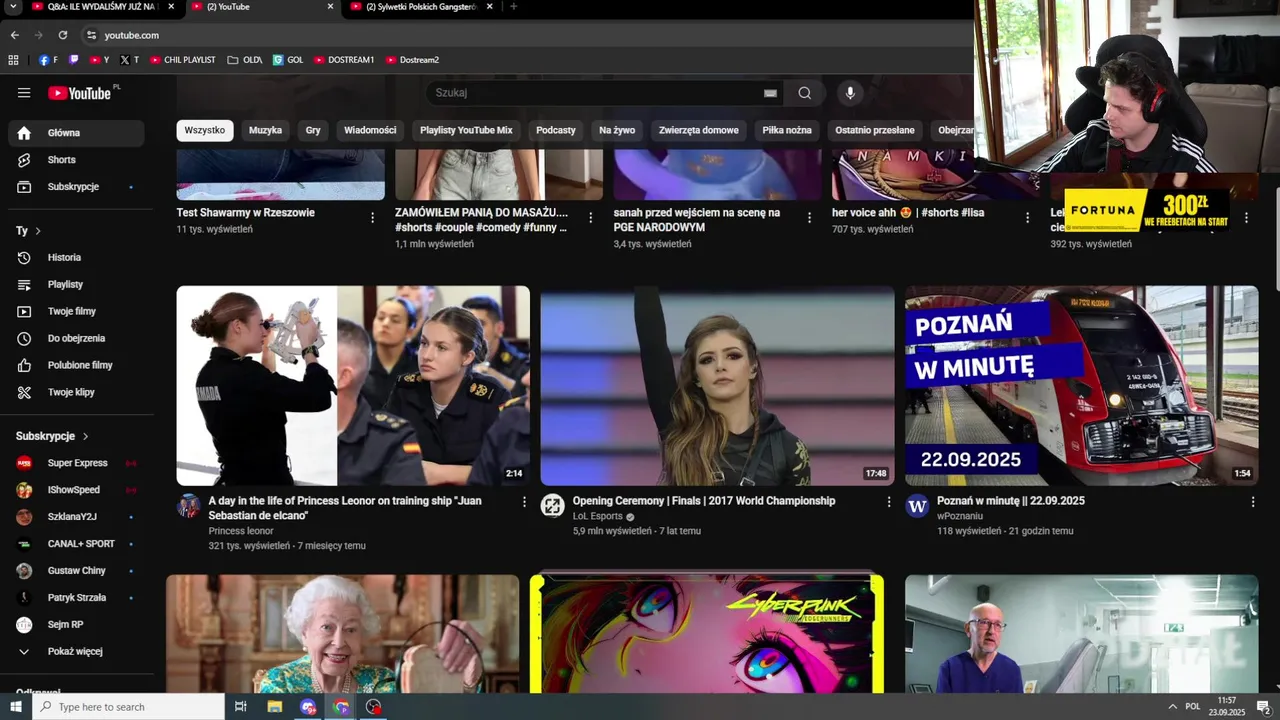Open the Do obejrzenia watch-later list
The image size is (1280, 720).
click(x=76, y=339)
